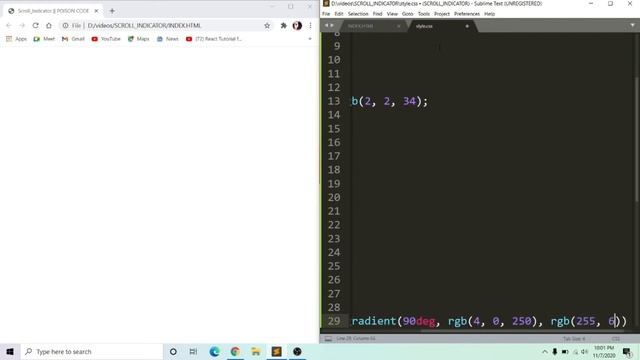Go forward in Chrome browser
The image size is (640, 360).
pos(22,25)
